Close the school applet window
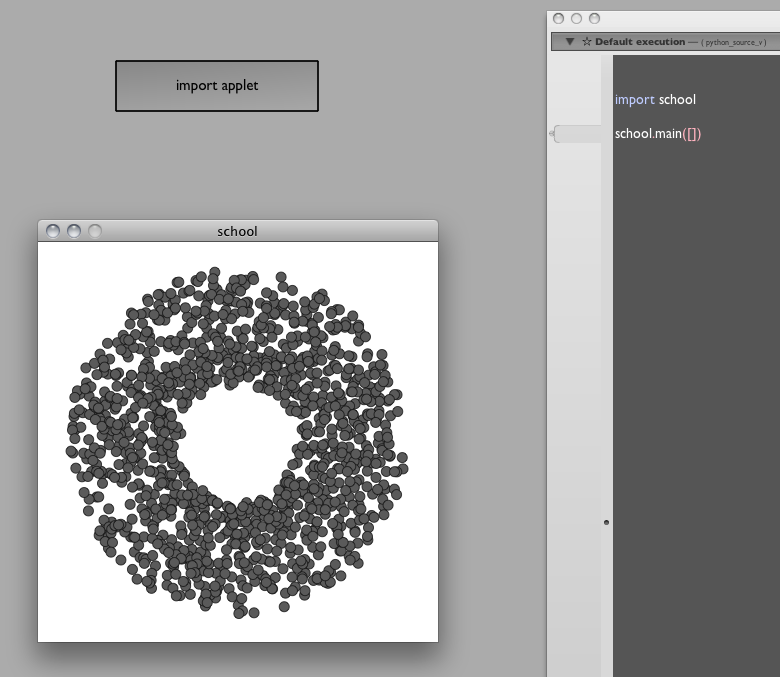The height and width of the screenshot is (677, 780). pos(54,231)
